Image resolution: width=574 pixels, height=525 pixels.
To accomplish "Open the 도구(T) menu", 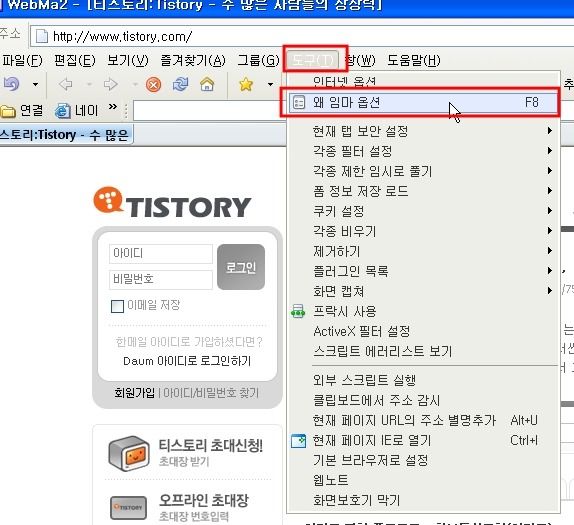I will point(314,59).
